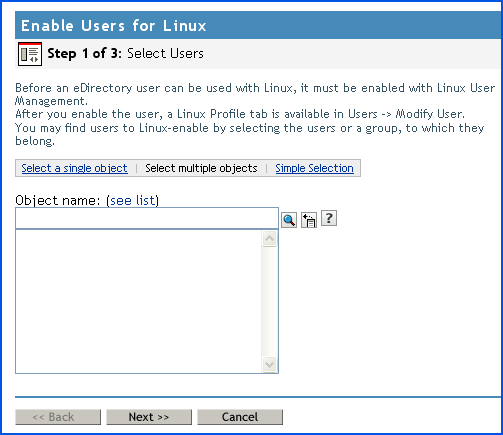The height and width of the screenshot is (435, 503).
Task: Click the list box vertical scrollbar track
Action: (x=269, y=302)
